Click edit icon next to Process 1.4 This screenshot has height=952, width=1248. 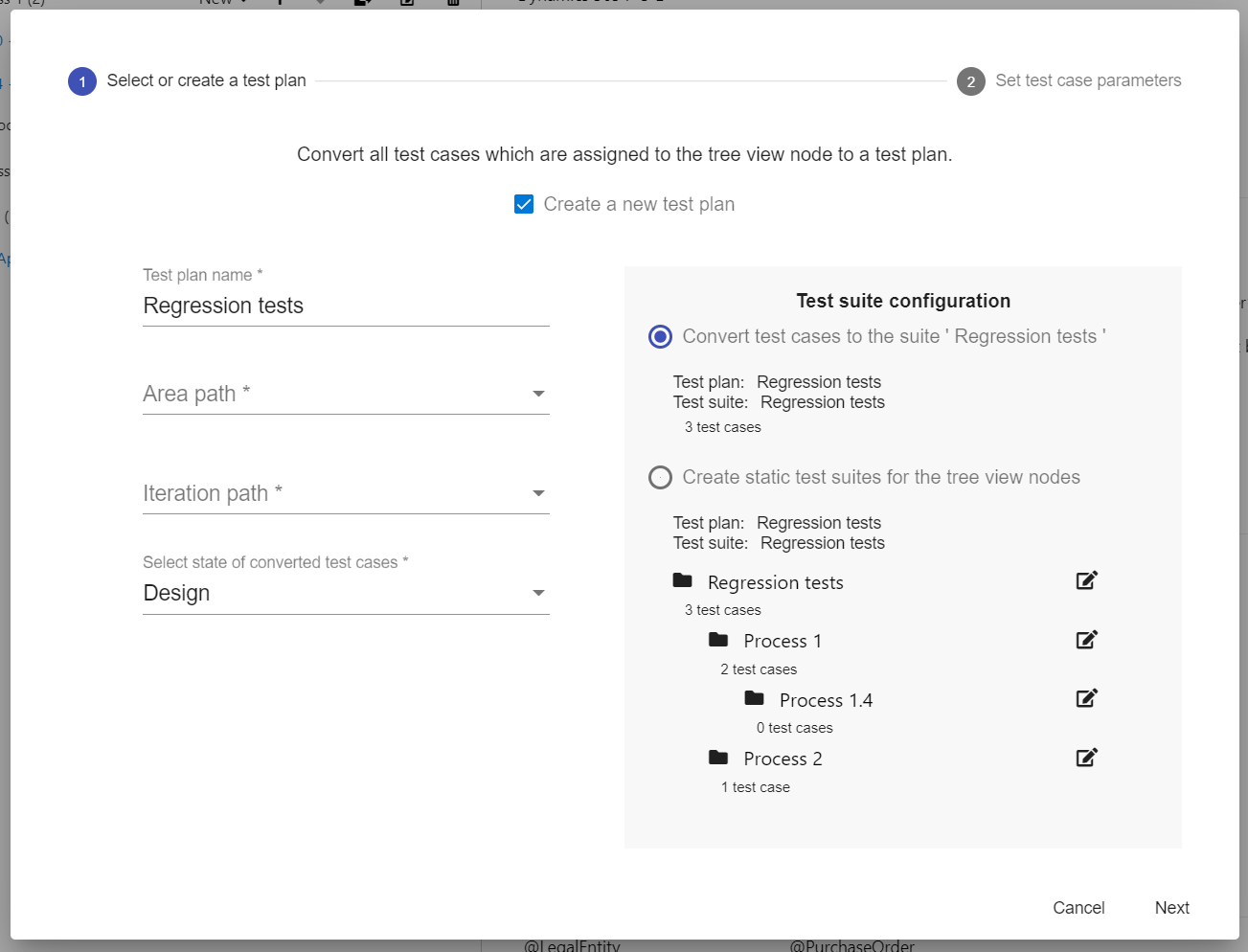(1086, 698)
